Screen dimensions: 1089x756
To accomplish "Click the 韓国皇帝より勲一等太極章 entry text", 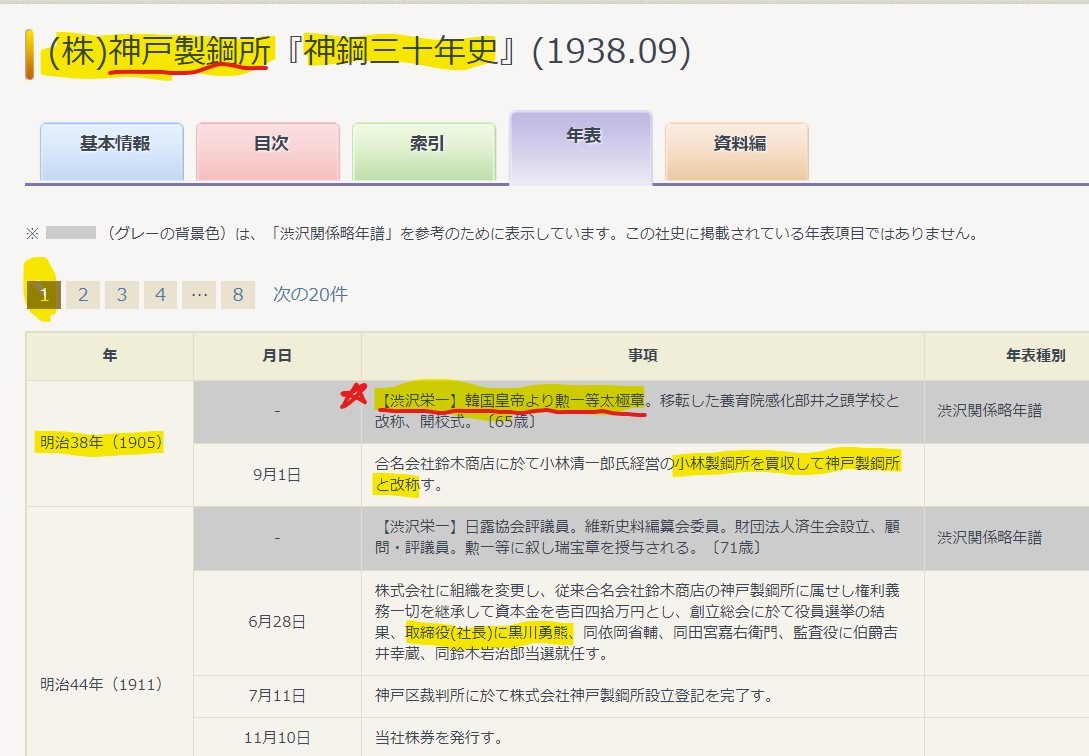I will point(555,401).
